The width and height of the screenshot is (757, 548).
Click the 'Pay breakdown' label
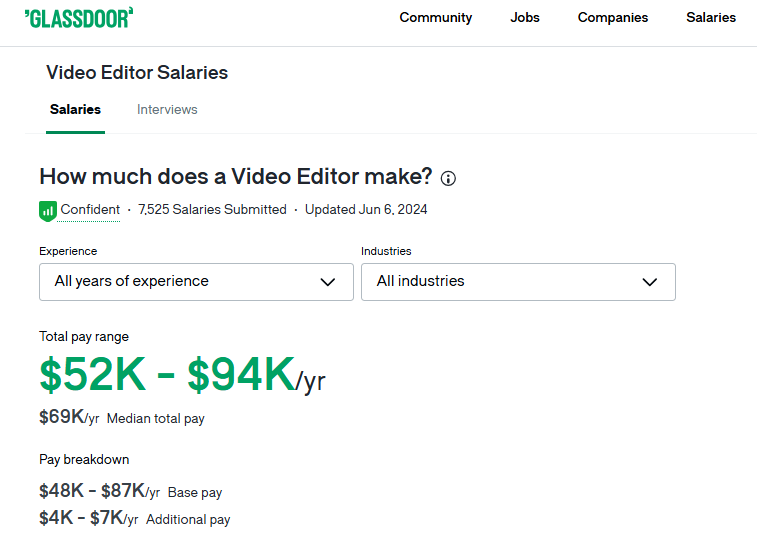pyautogui.click(x=84, y=459)
